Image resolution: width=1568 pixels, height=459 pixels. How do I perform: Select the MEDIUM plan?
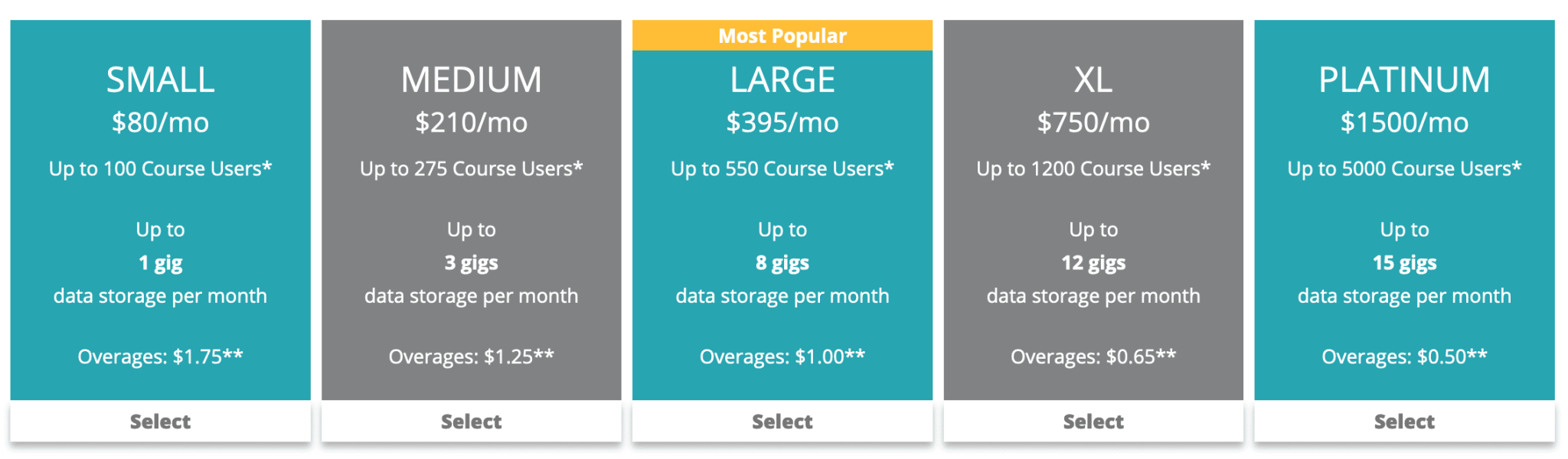[471, 421]
